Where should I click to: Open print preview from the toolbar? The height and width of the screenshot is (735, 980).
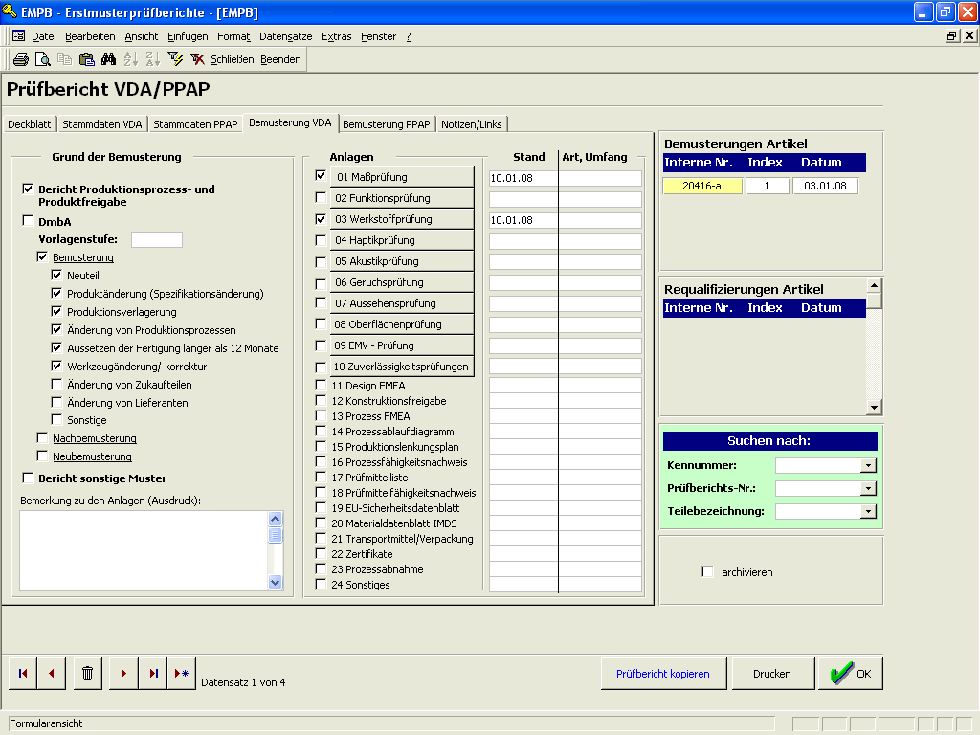coord(42,59)
